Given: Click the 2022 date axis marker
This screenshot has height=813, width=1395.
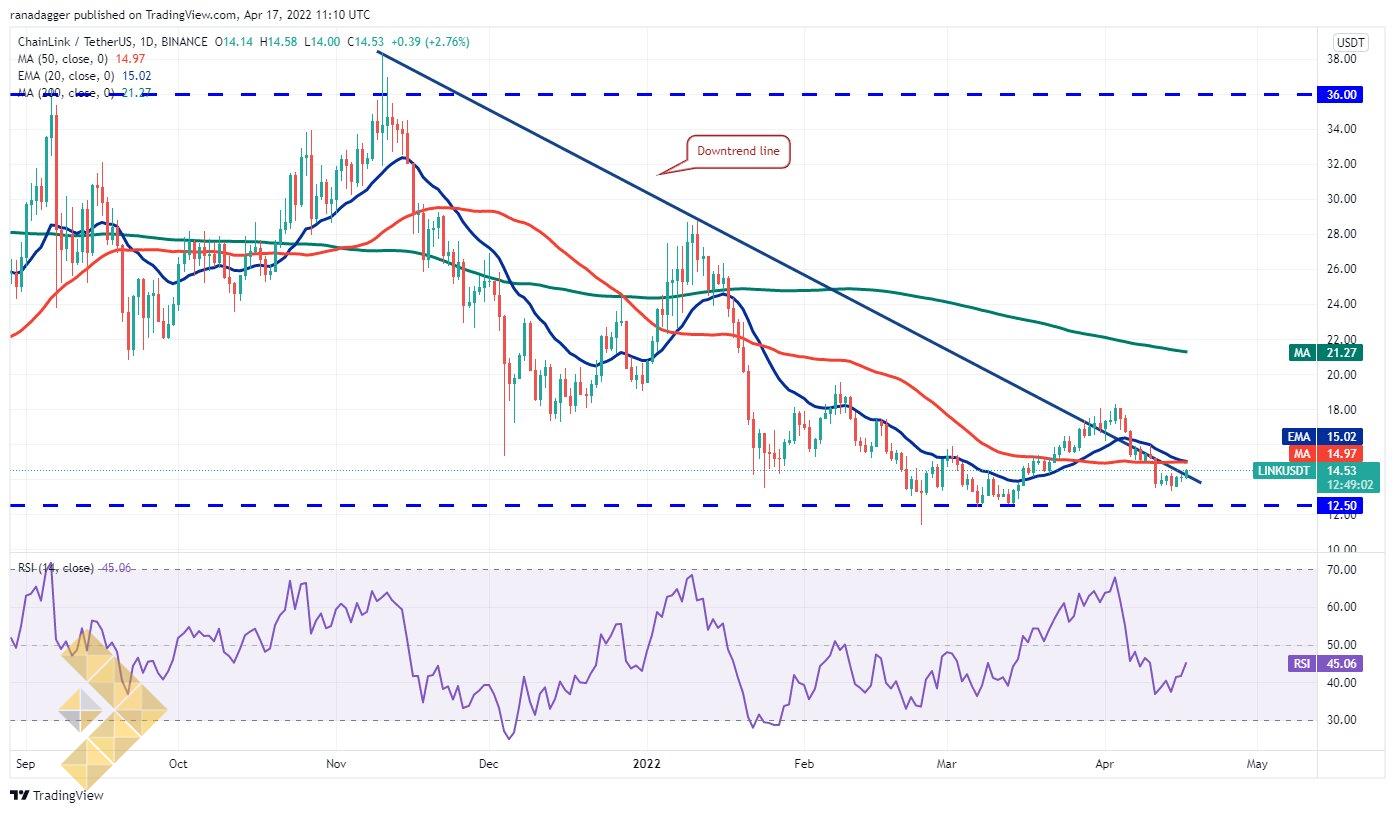Looking at the screenshot, I should pyautogui.click(x=643, y=763).
